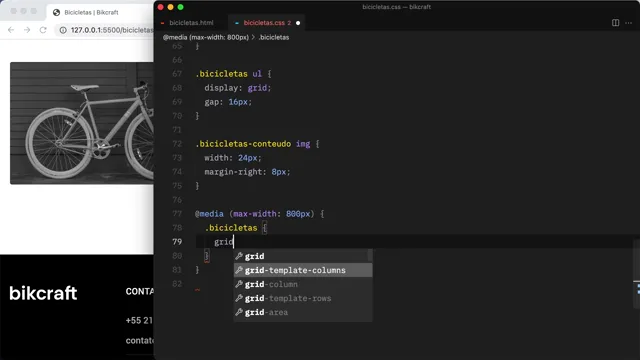Go back with the browser back arrow
This screenshot has width=640, height=360.
pos(11,30)
